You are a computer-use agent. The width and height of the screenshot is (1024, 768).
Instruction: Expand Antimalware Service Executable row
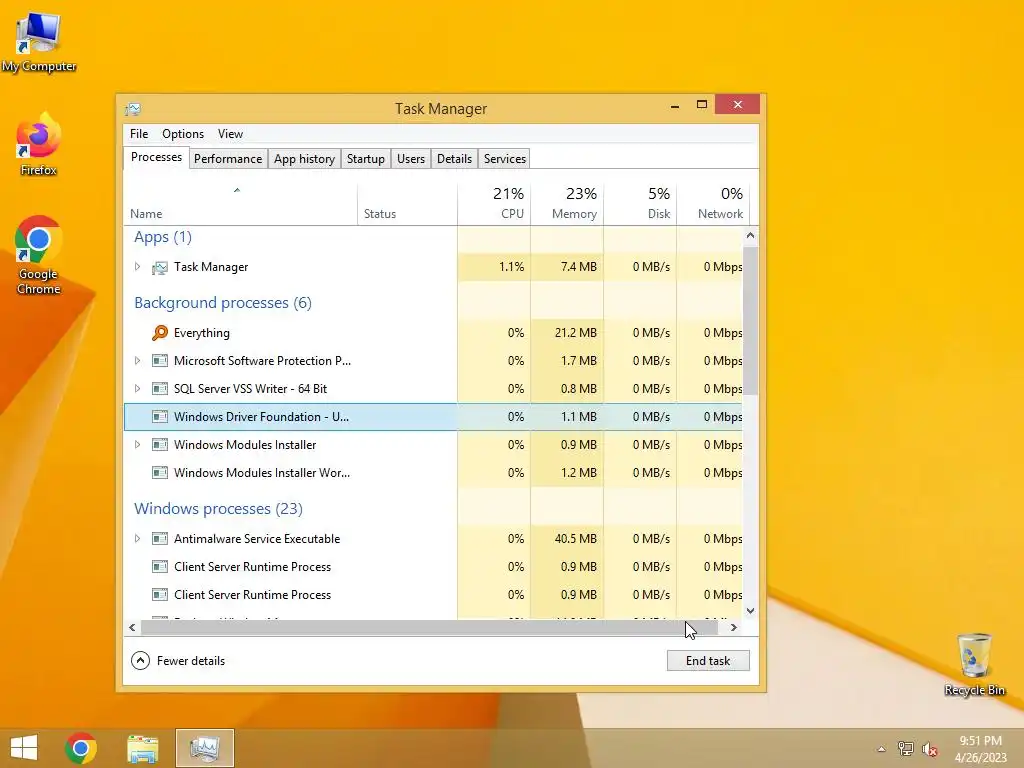[137, 539]
